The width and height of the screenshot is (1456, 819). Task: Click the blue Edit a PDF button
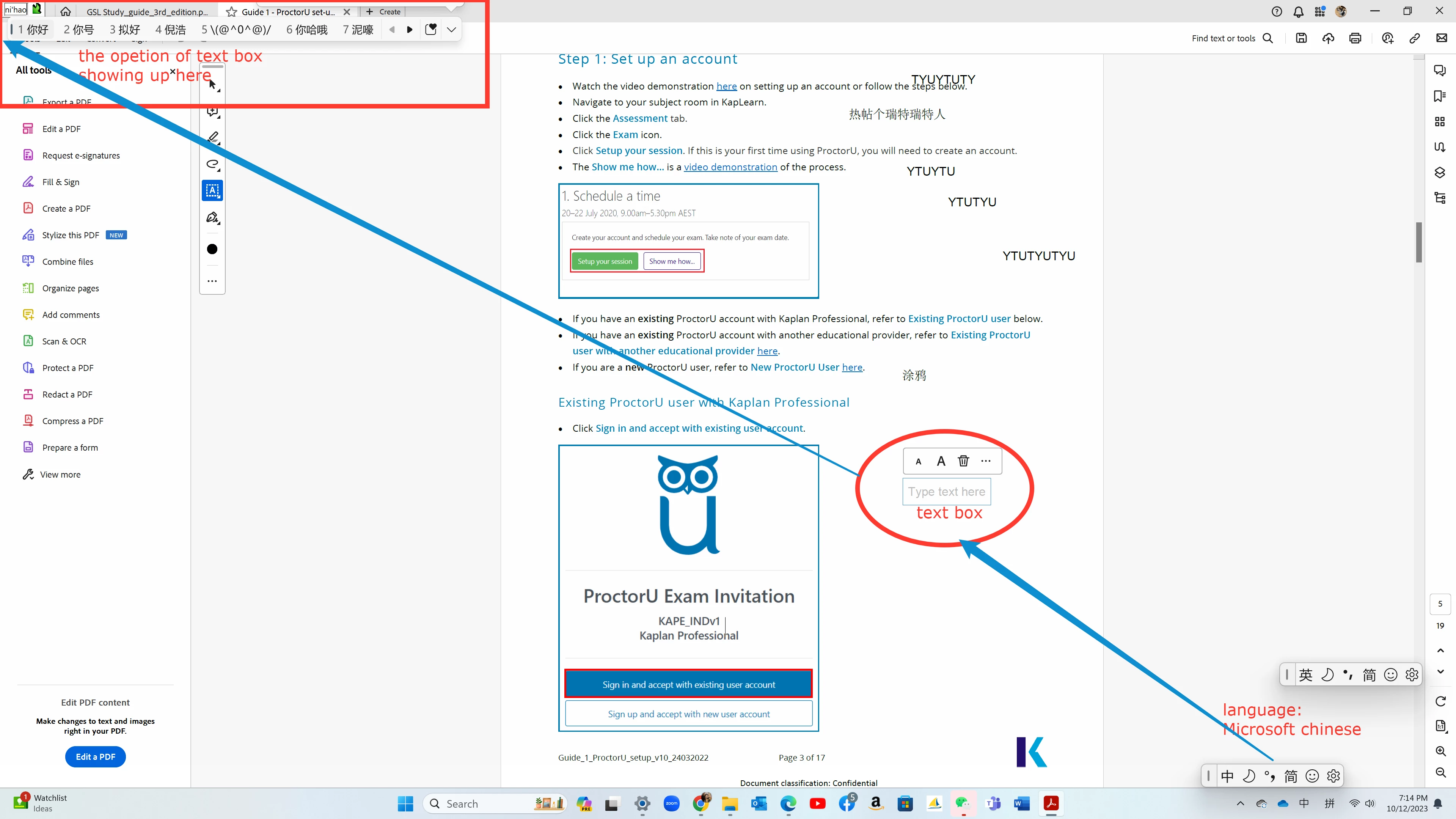point(95,757)
